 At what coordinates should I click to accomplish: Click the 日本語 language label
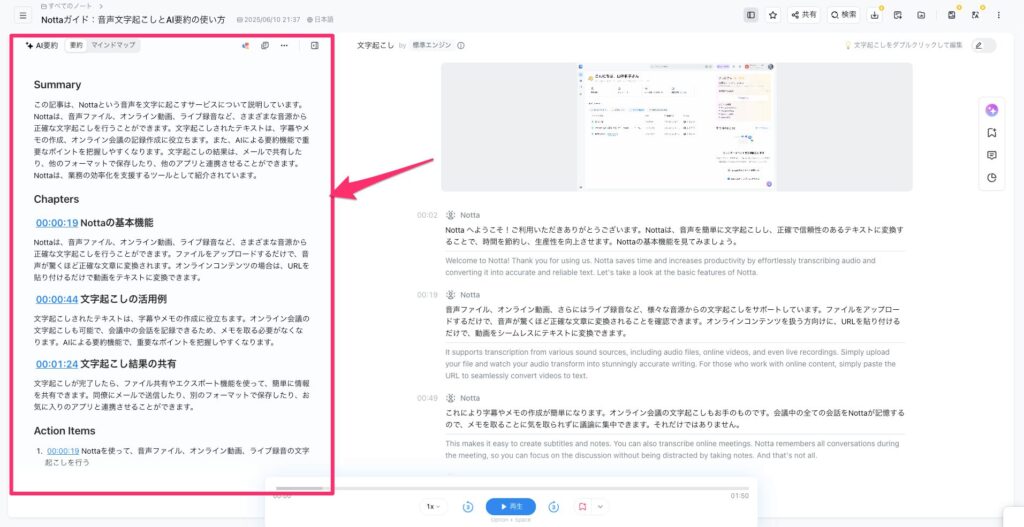(319, 20)
